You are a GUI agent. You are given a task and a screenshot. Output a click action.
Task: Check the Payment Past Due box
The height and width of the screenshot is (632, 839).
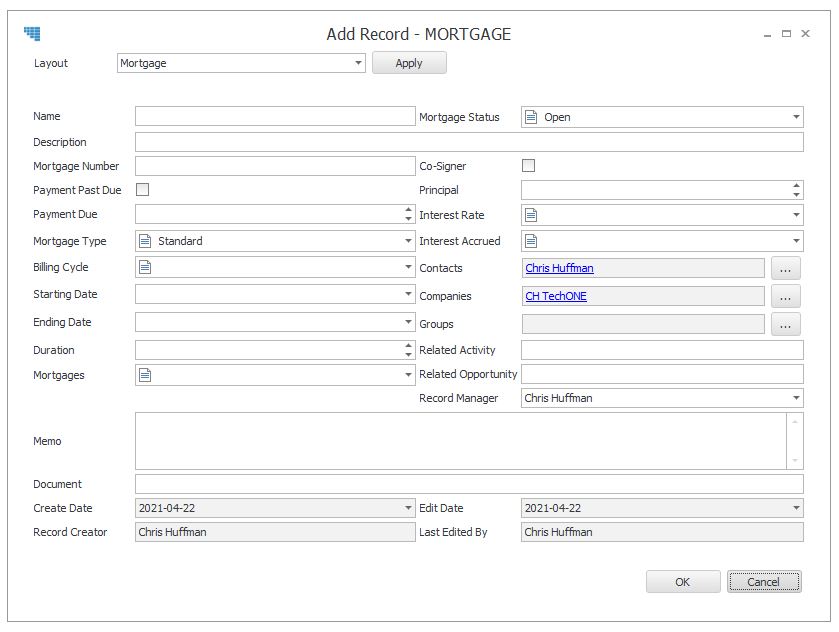(142, 189)
